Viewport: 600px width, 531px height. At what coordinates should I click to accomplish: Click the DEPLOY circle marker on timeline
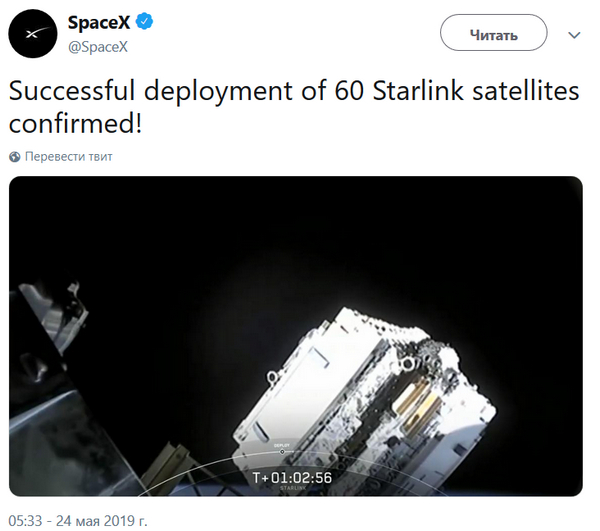281,452
